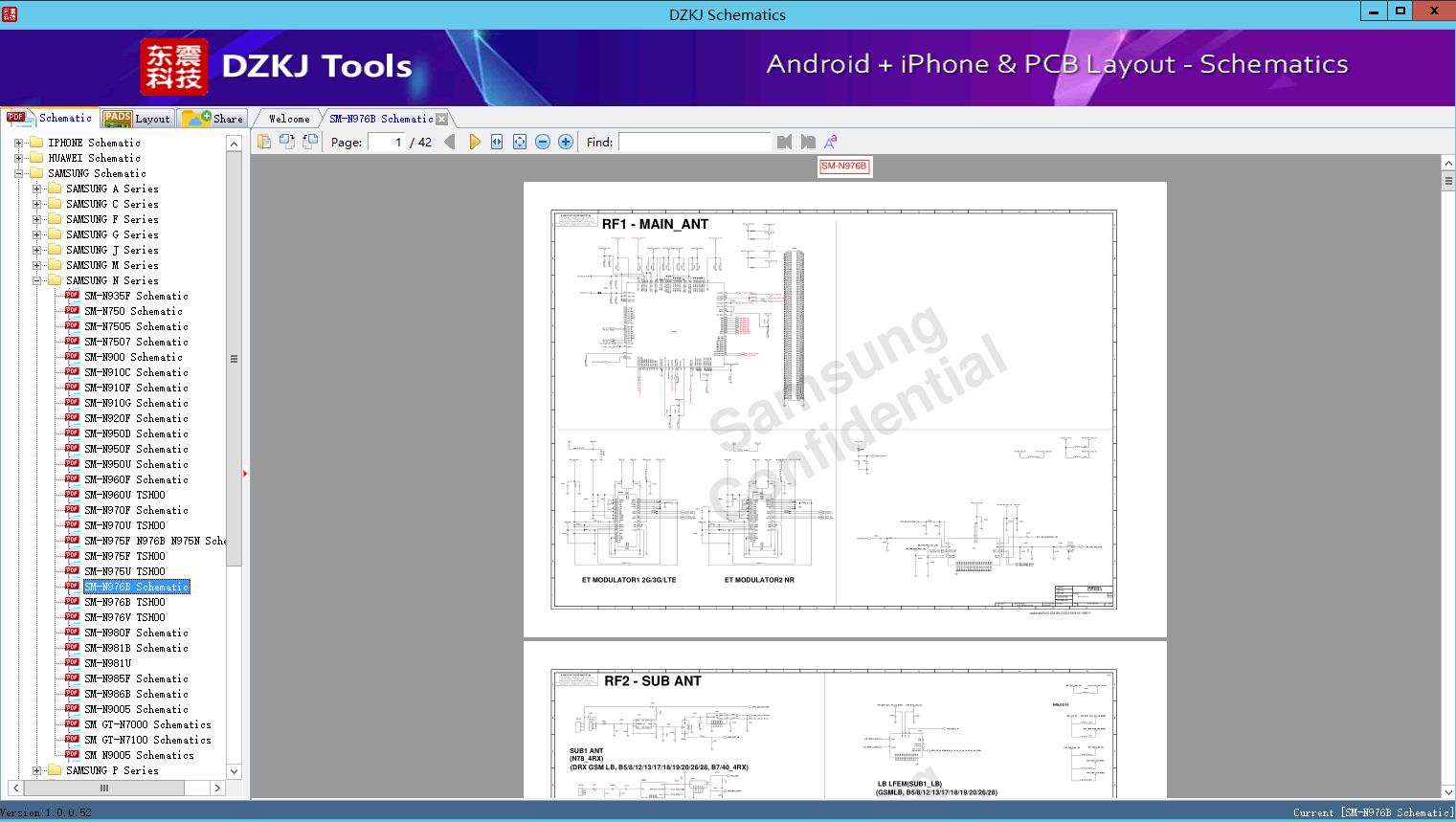Screen dimensions: 1456x822
Task: Click the red SM-N976B label above page
Action: 843,167
